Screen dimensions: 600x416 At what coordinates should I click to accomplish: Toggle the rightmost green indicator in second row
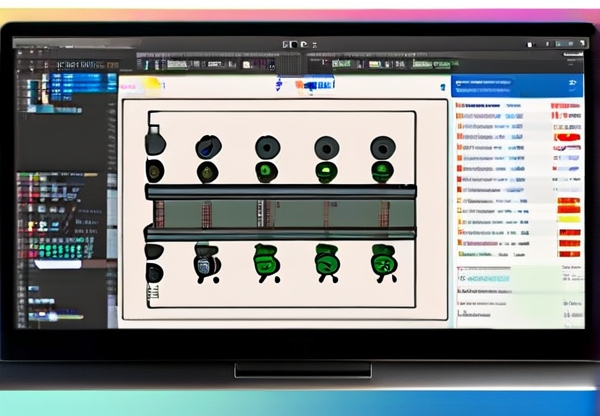[x=383, y=172]
